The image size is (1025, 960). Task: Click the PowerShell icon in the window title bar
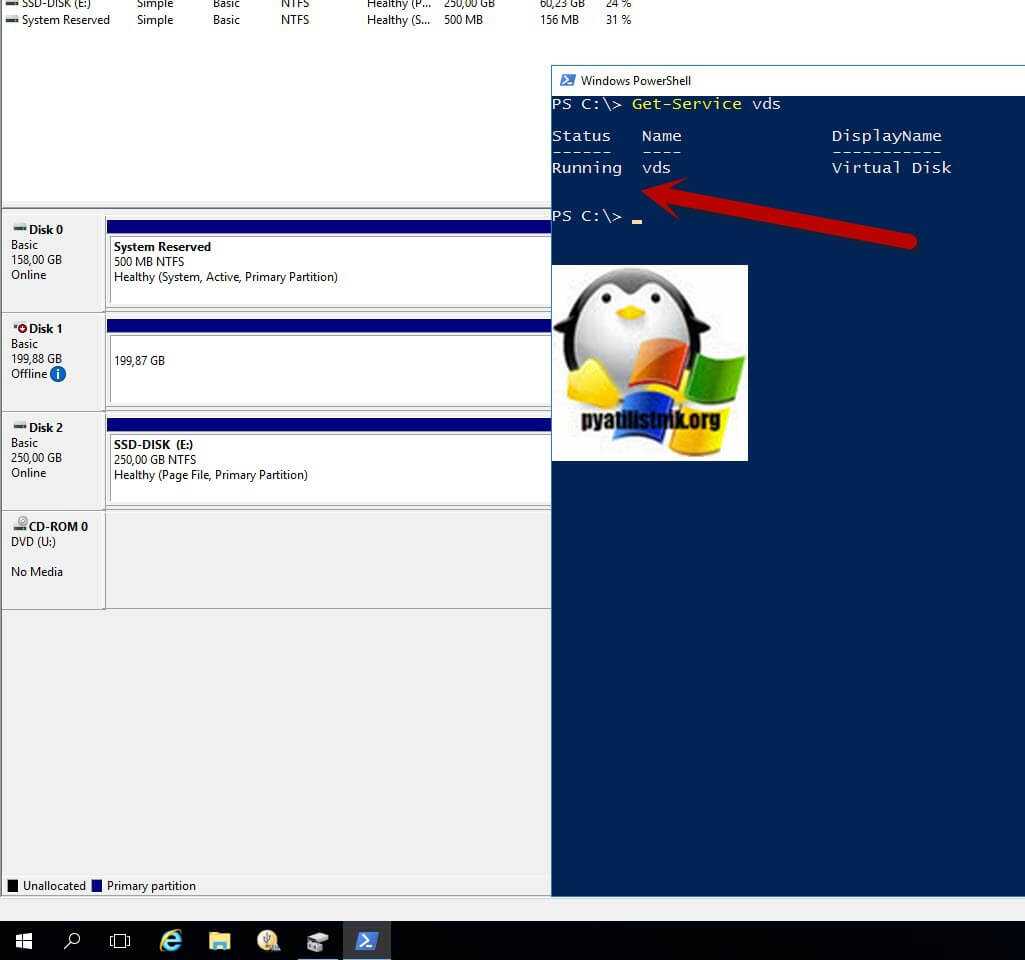pyautogui.click(x=568, y=80)
